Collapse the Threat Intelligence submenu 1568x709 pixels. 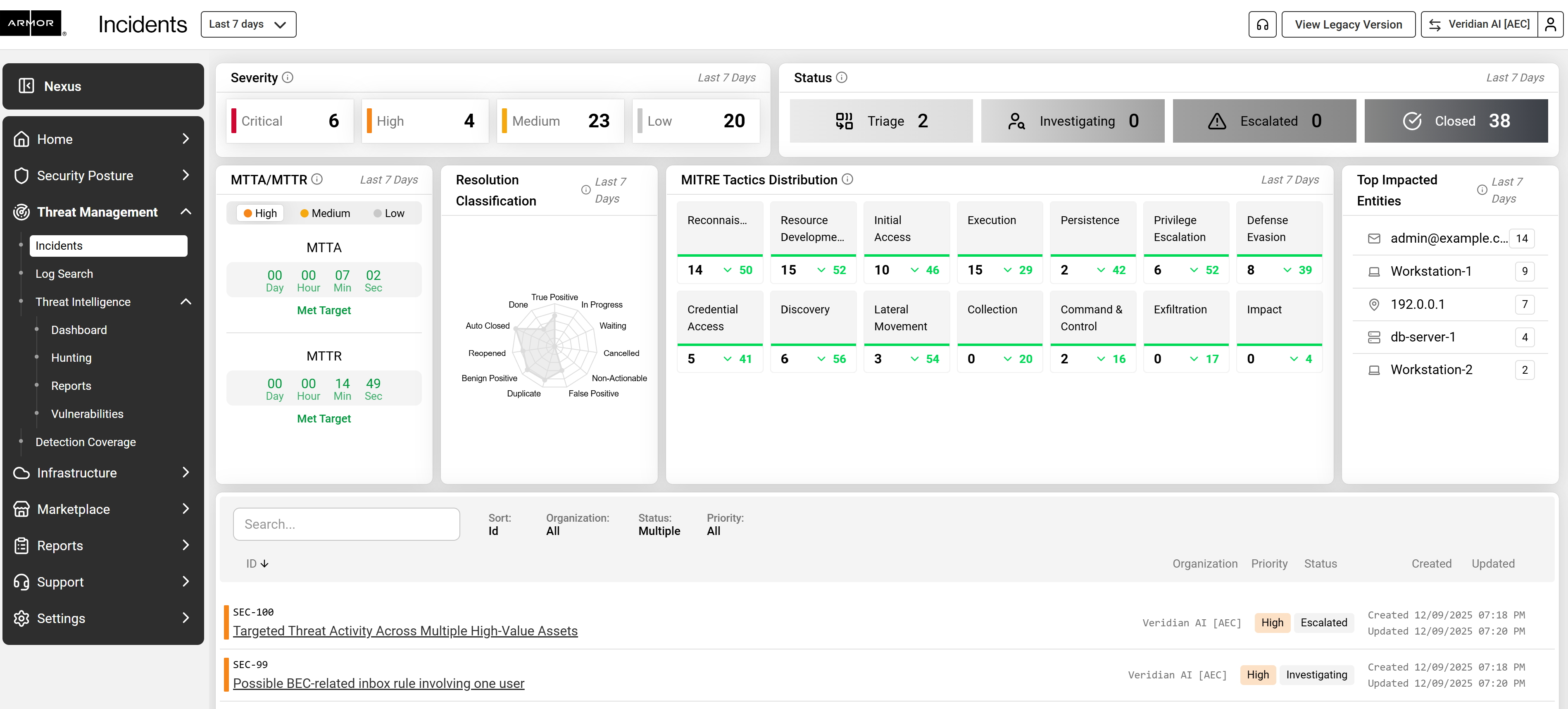(x=186, y=301)
